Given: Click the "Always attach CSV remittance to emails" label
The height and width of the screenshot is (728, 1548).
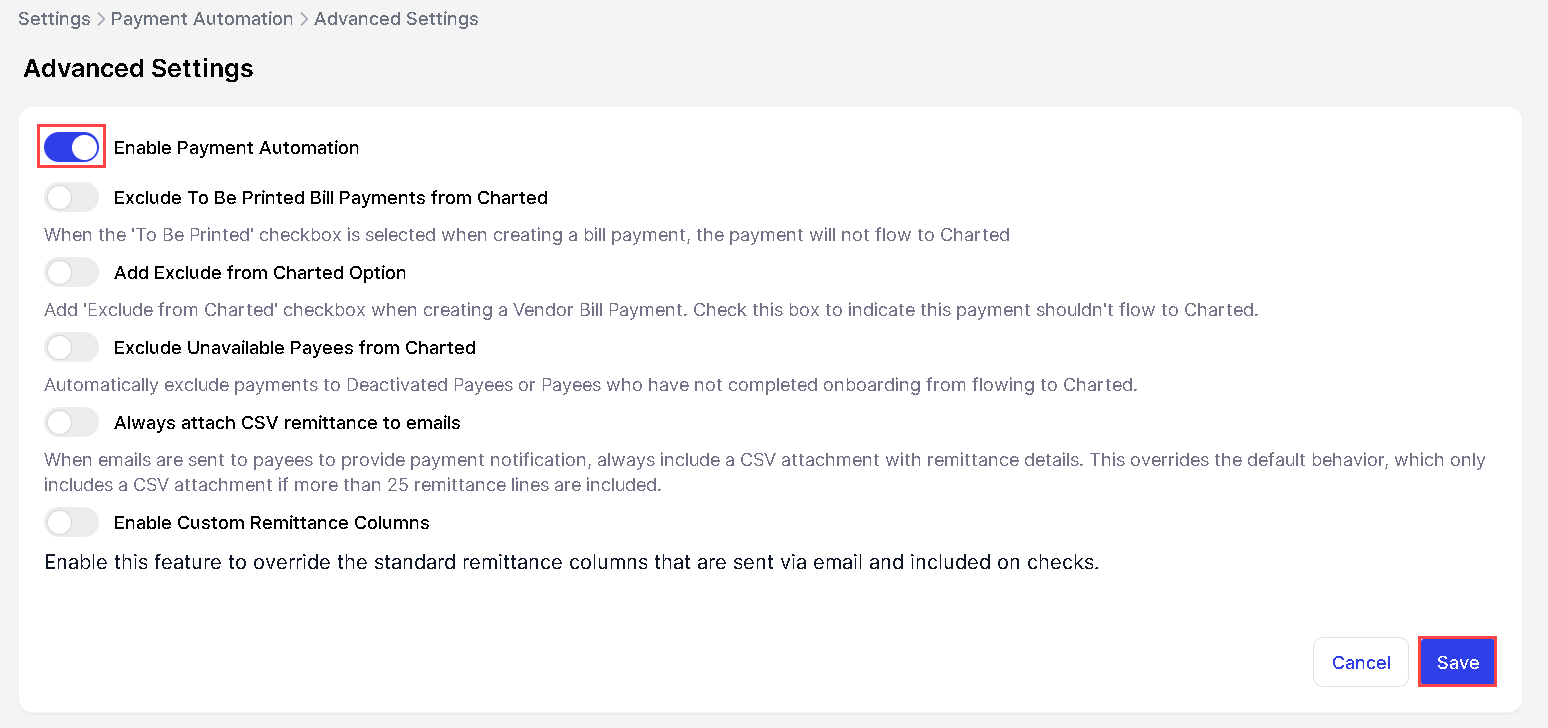Looking at the screenshot, I should [x=287, y=423].
